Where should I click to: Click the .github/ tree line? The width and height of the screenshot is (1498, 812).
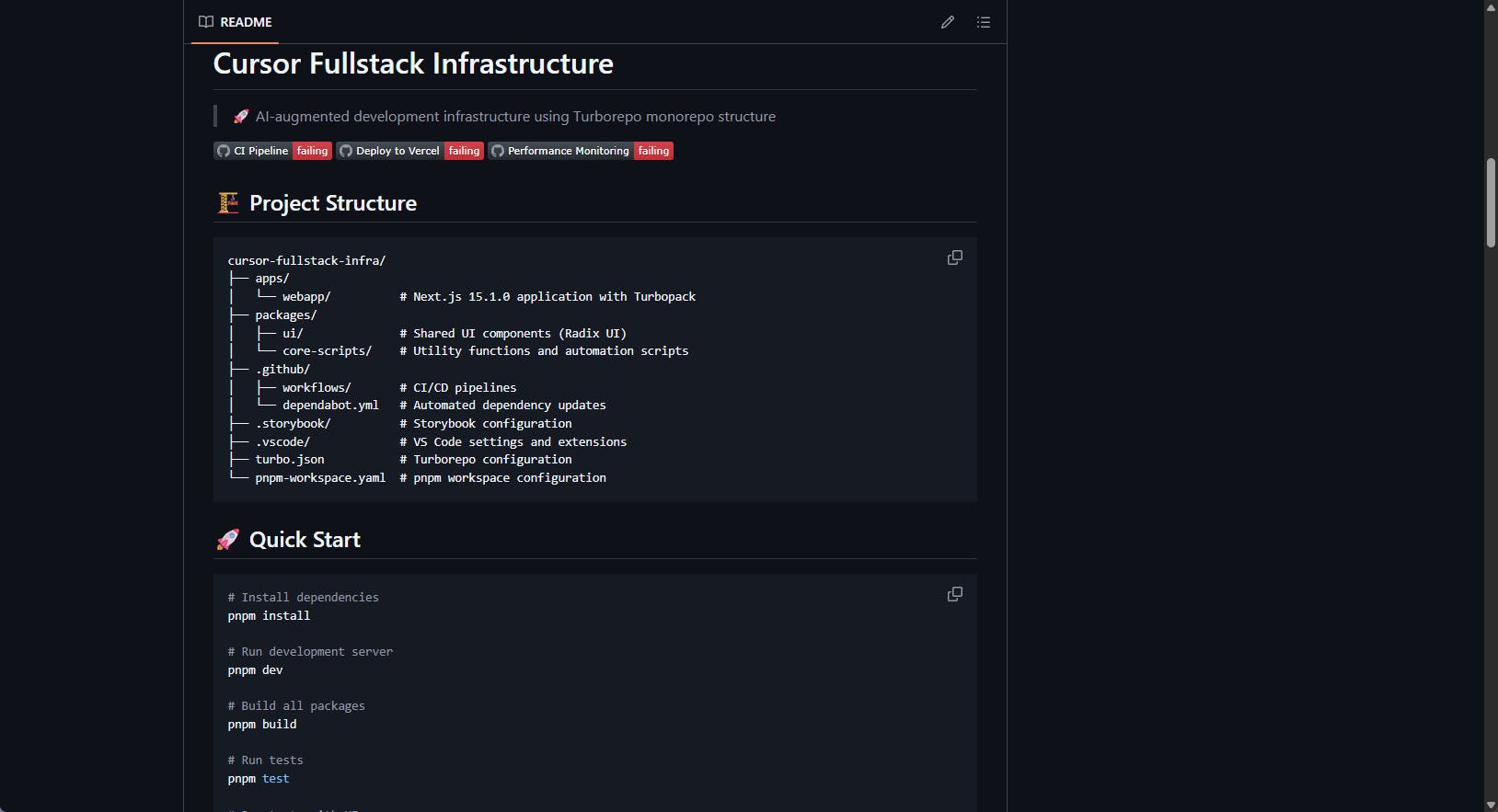[282, 370]
